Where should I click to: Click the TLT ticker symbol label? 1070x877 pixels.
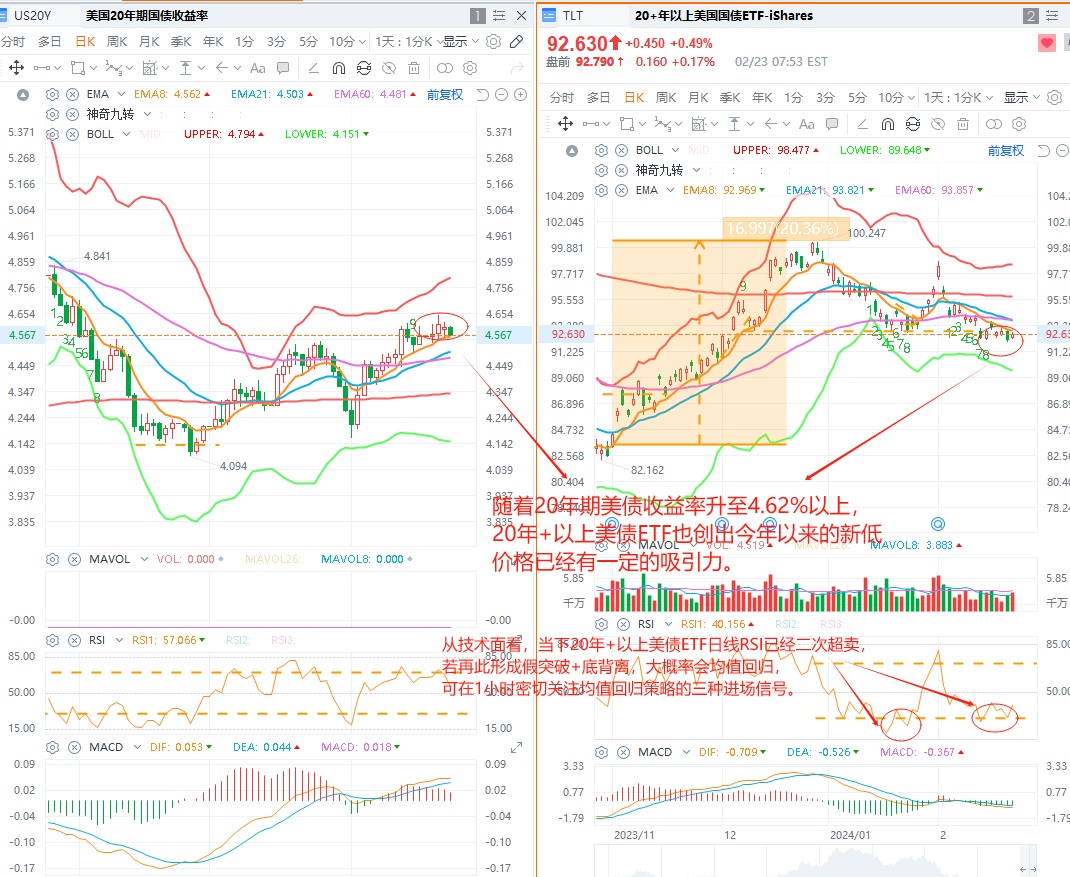pos(573,16)
